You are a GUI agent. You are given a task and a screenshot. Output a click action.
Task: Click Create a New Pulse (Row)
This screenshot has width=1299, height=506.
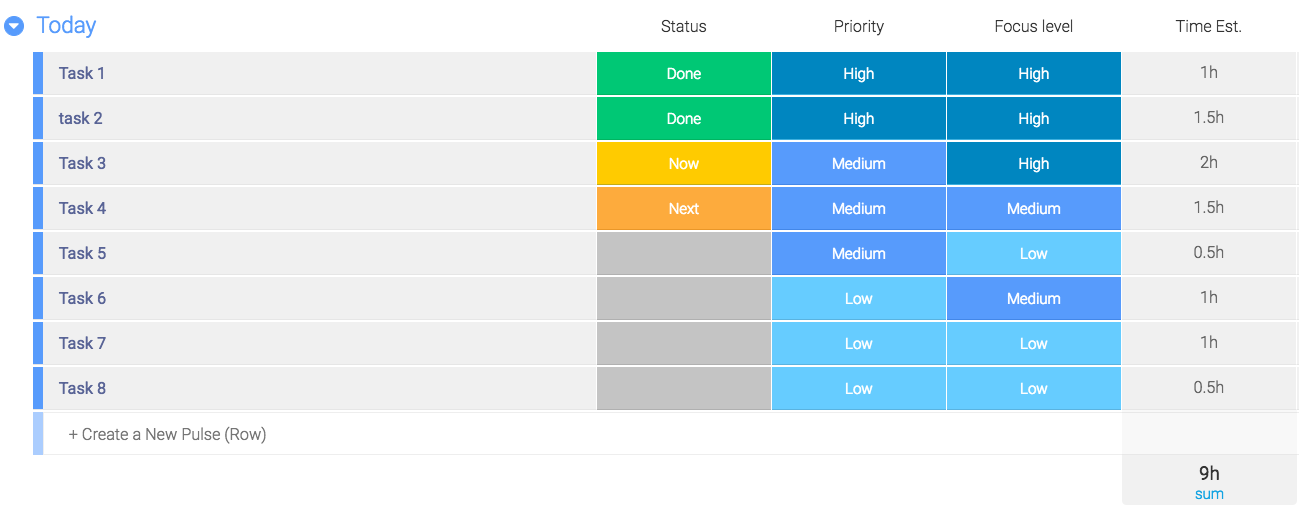(167, 434)
